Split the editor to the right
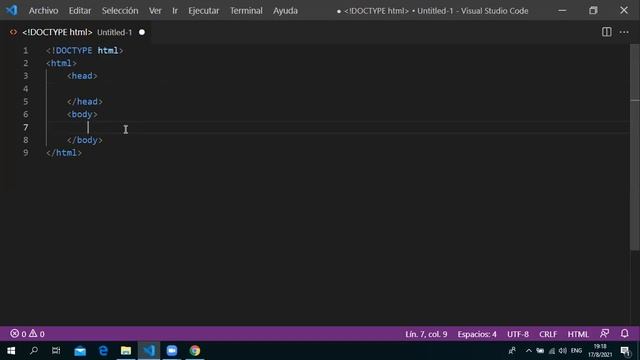Image resolution: width=640 pixels, height=360 pixels. point(607,32)
